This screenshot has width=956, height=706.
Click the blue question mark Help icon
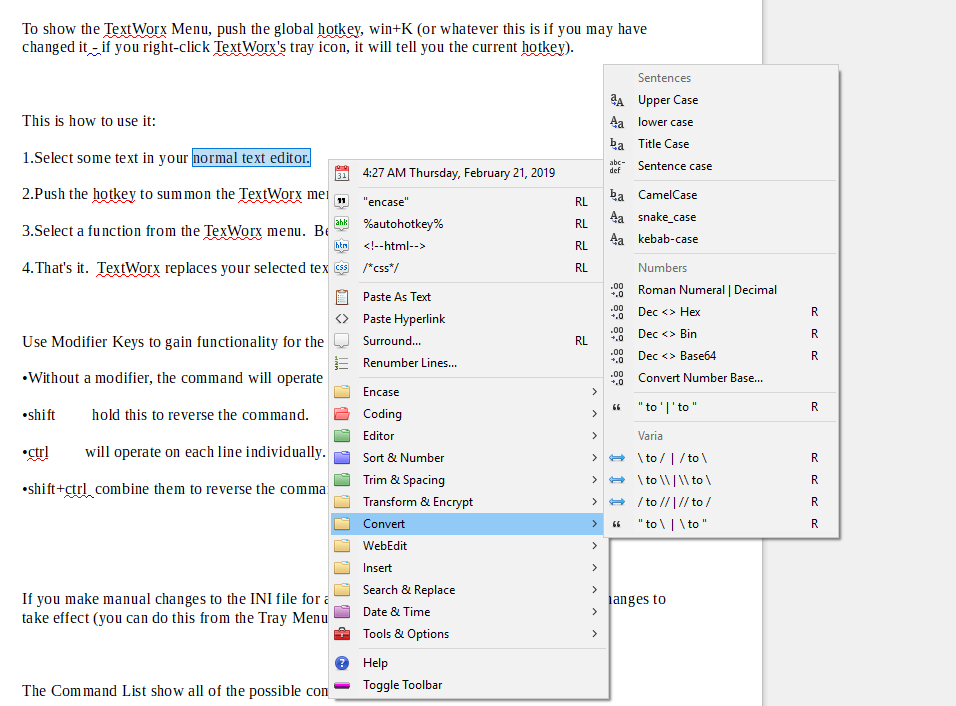(342, 663)
